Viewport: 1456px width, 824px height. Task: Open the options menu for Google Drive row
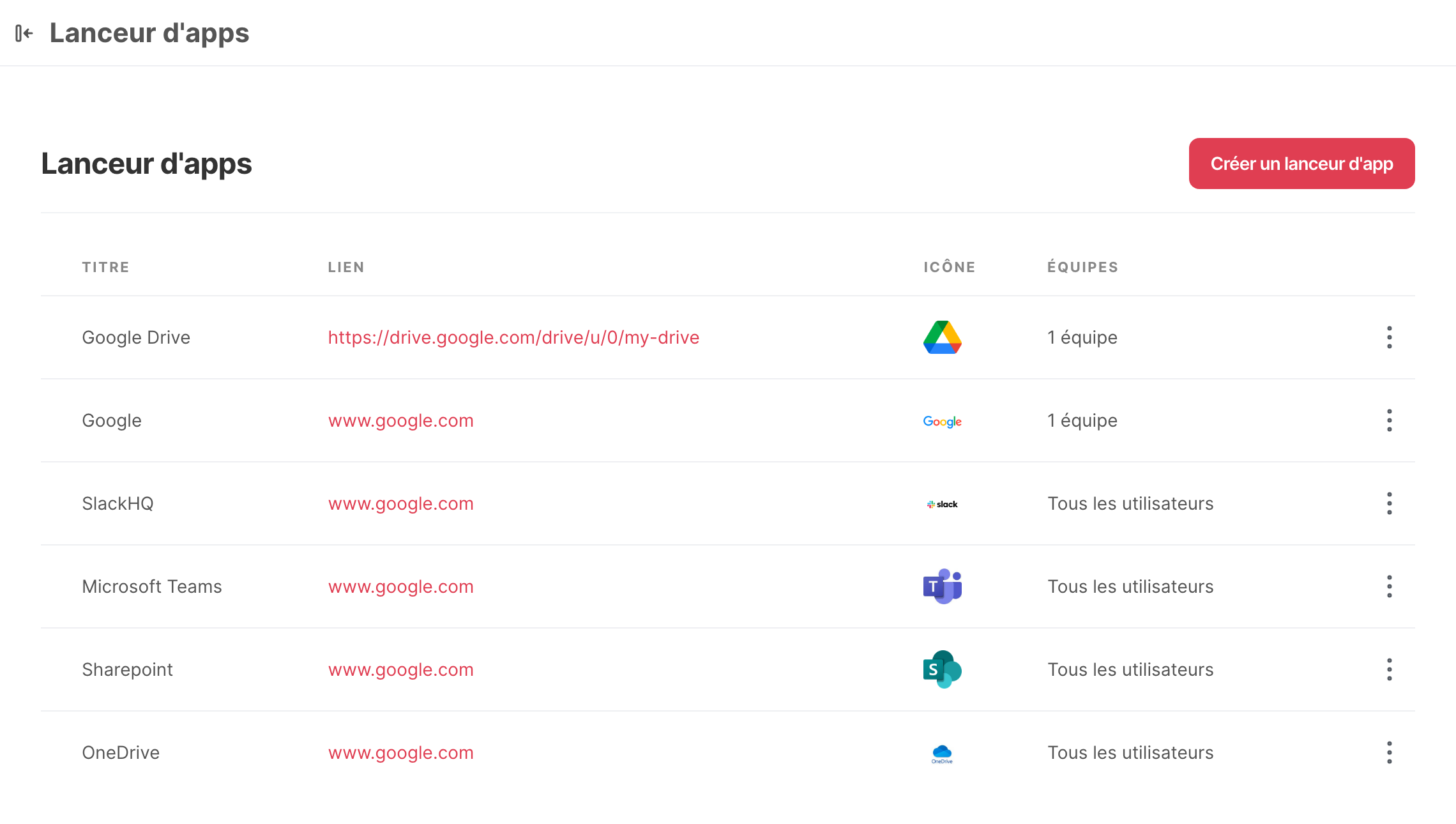coord(1390,337)
